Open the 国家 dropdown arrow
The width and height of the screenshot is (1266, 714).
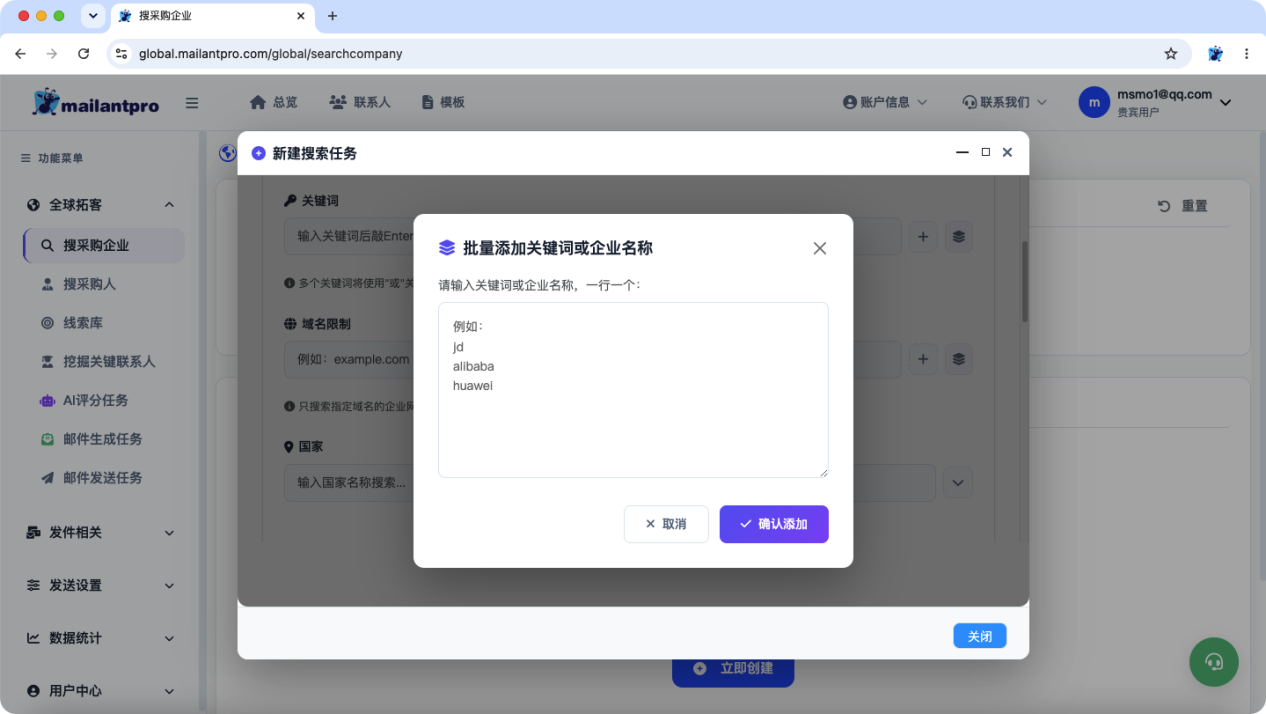pos(958,483)
